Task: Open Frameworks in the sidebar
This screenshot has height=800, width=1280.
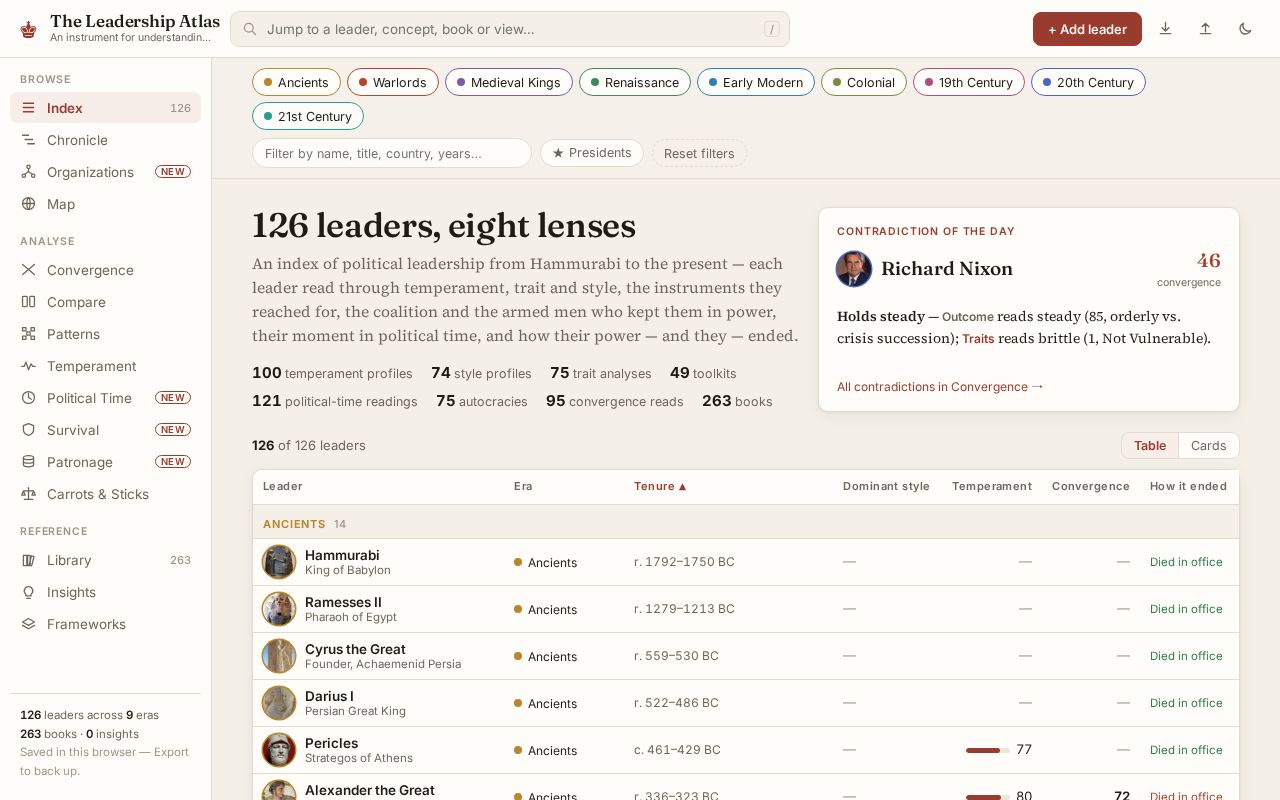Action: point(105,624)
